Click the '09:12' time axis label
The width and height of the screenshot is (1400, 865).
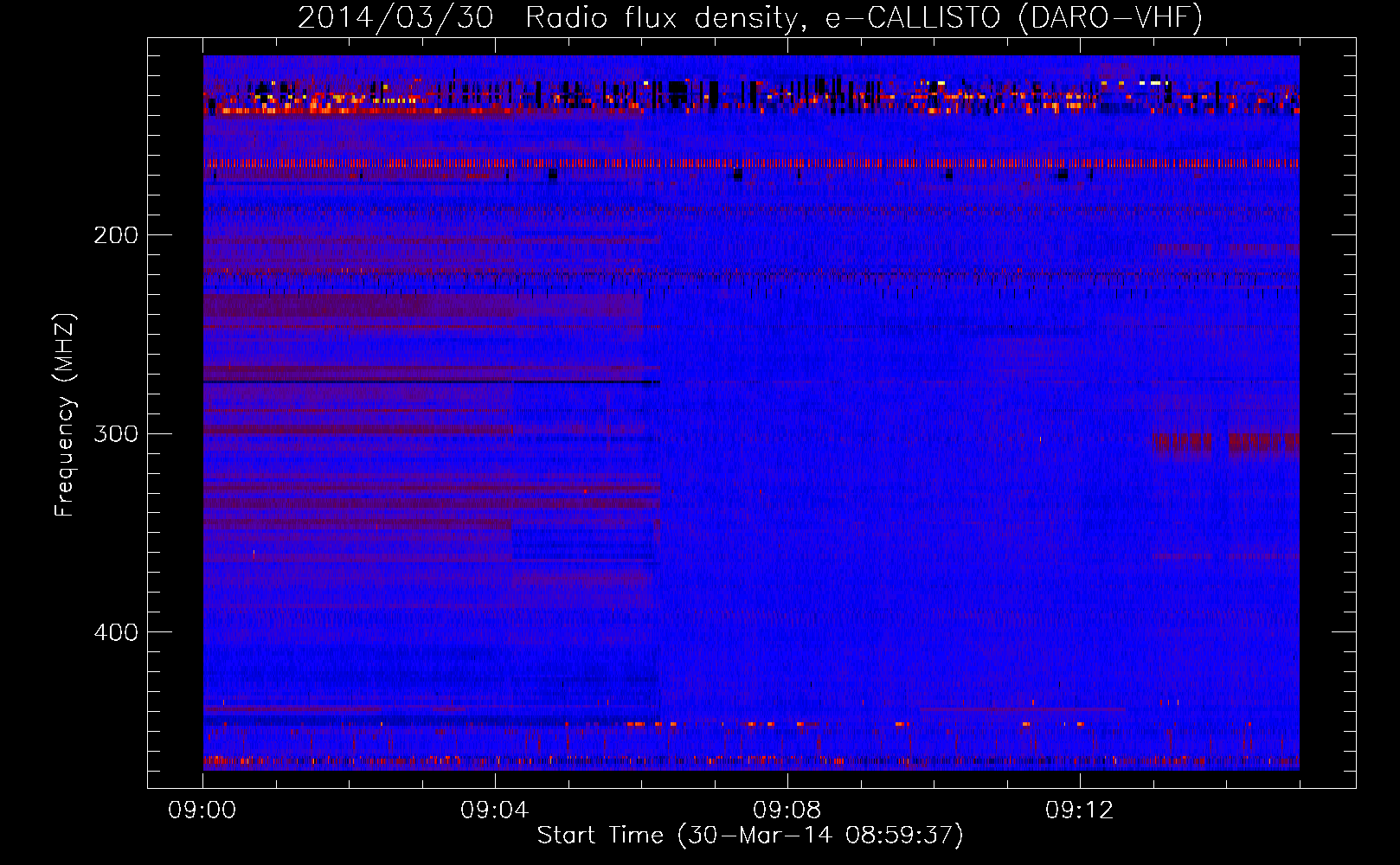pos(1080,811)
